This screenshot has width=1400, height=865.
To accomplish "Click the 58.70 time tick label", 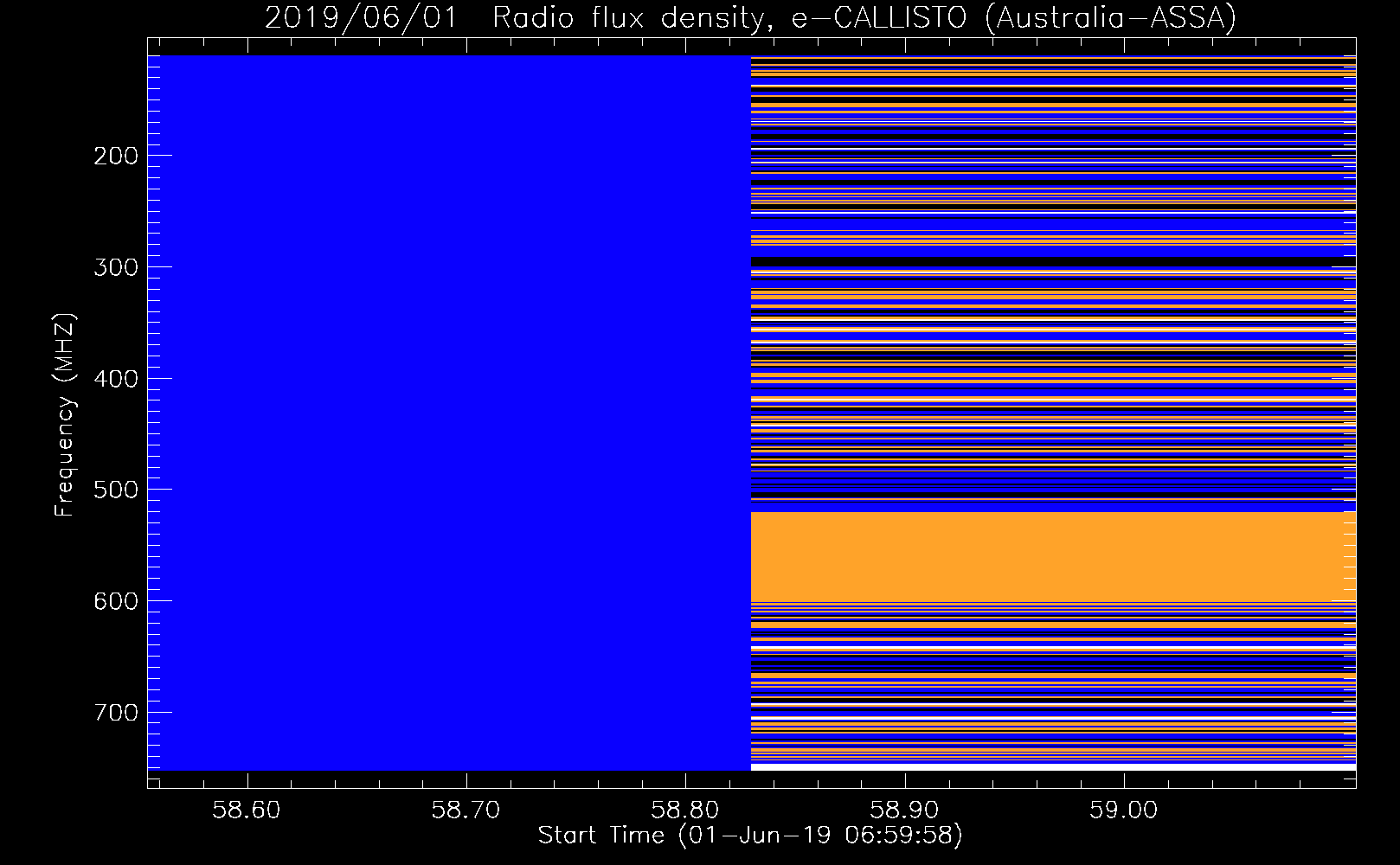I will [466, 811].
